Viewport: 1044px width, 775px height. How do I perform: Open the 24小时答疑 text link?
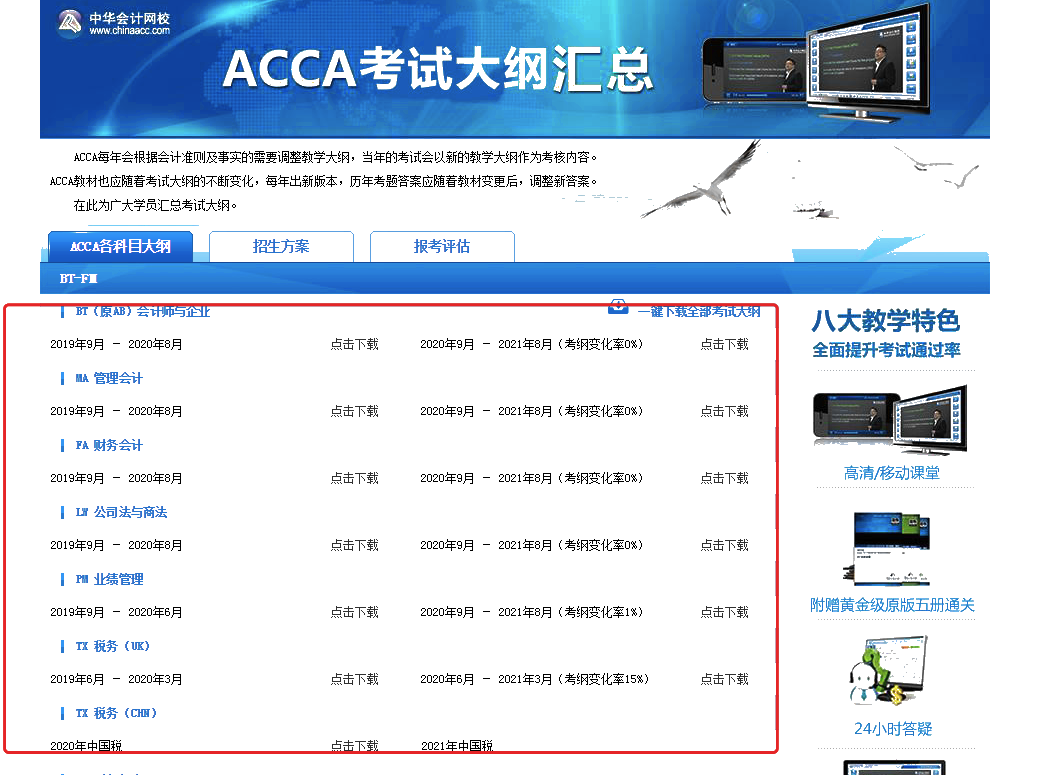[x=892, y=729]
